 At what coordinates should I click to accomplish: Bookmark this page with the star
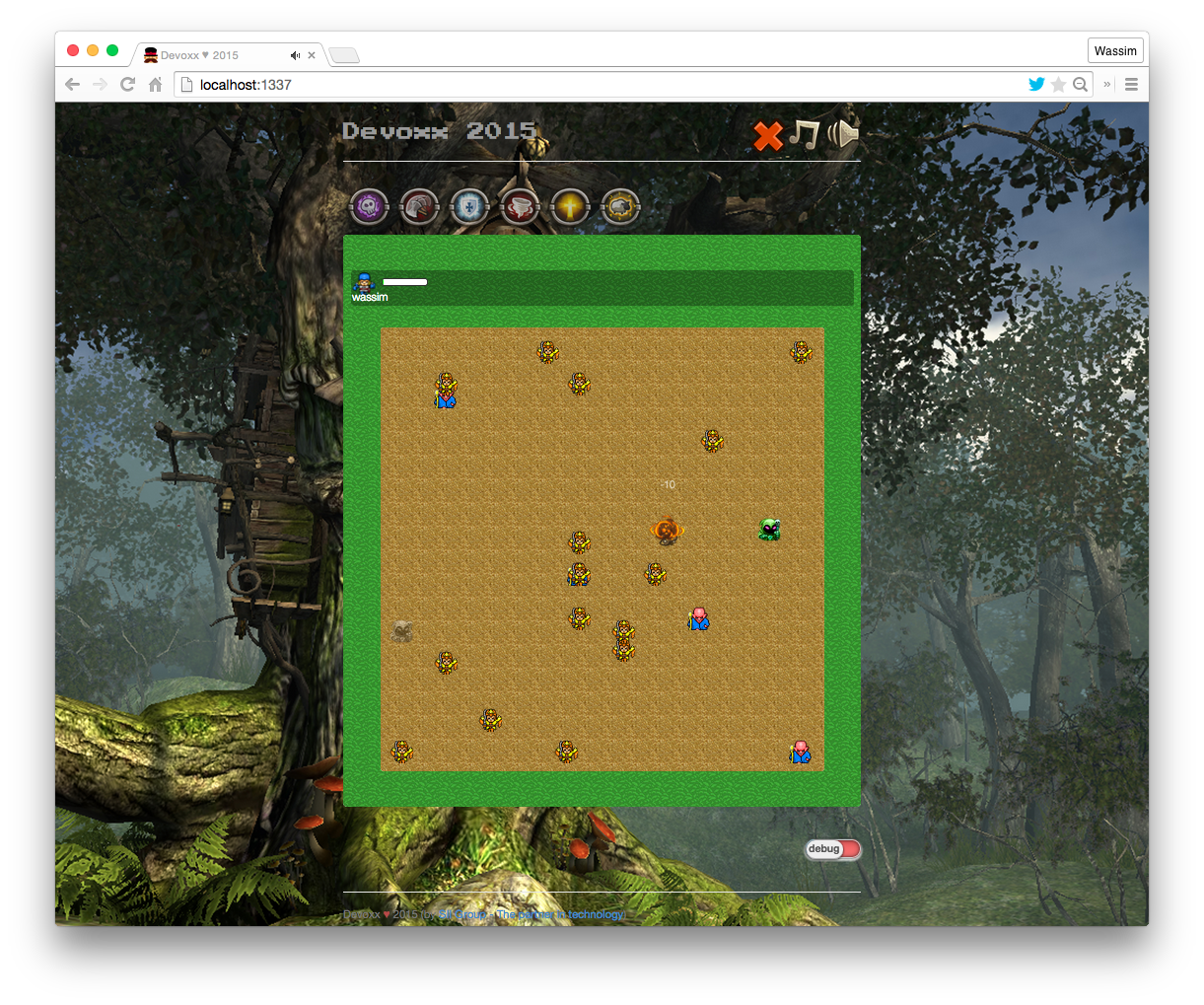1059,85
